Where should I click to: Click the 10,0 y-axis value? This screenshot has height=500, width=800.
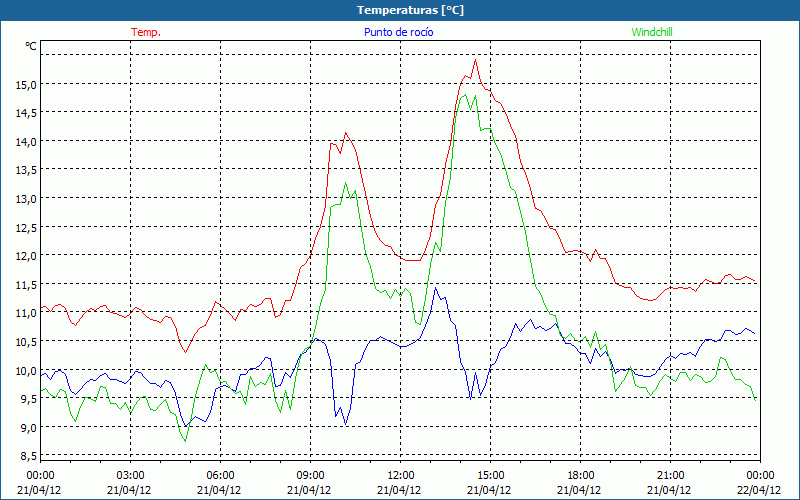[26, 370]
